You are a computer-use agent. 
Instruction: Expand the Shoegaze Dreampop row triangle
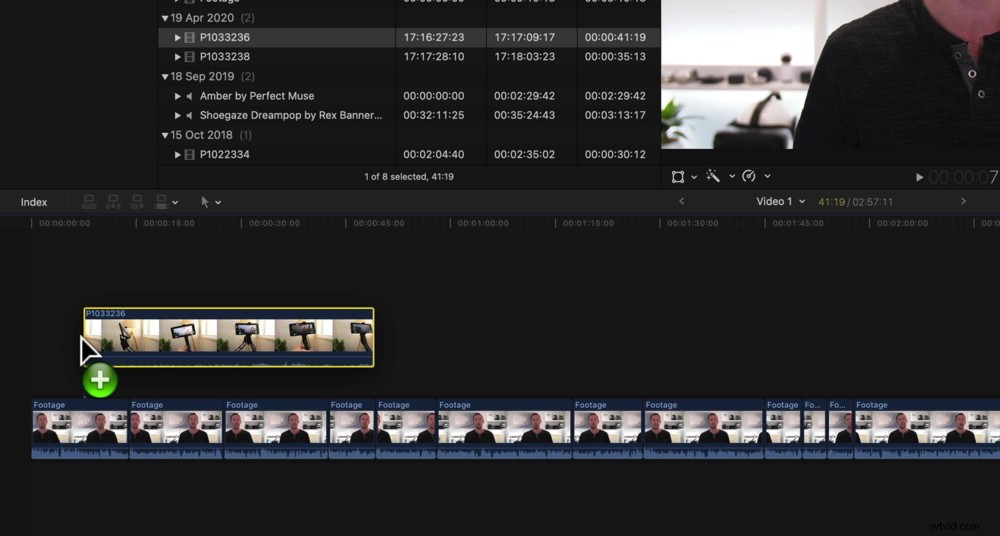[x=178, y=115]
